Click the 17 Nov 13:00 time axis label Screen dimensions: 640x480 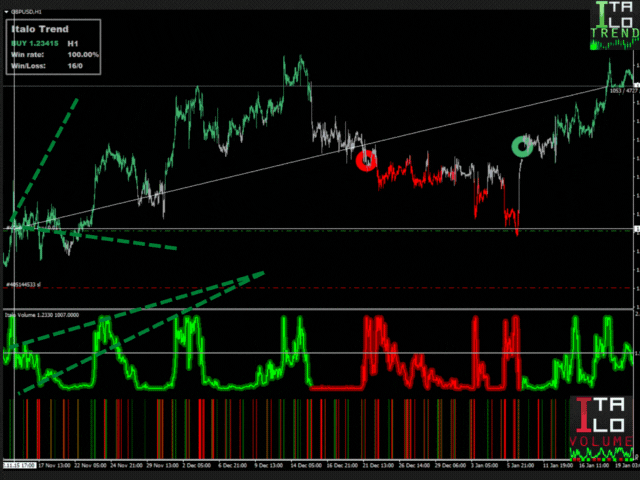point(54,465)
